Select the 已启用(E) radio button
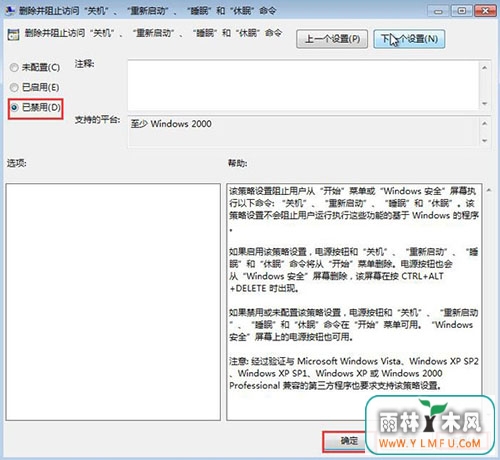Viewport: 500px width, 460px height. [x=35, y=88]
